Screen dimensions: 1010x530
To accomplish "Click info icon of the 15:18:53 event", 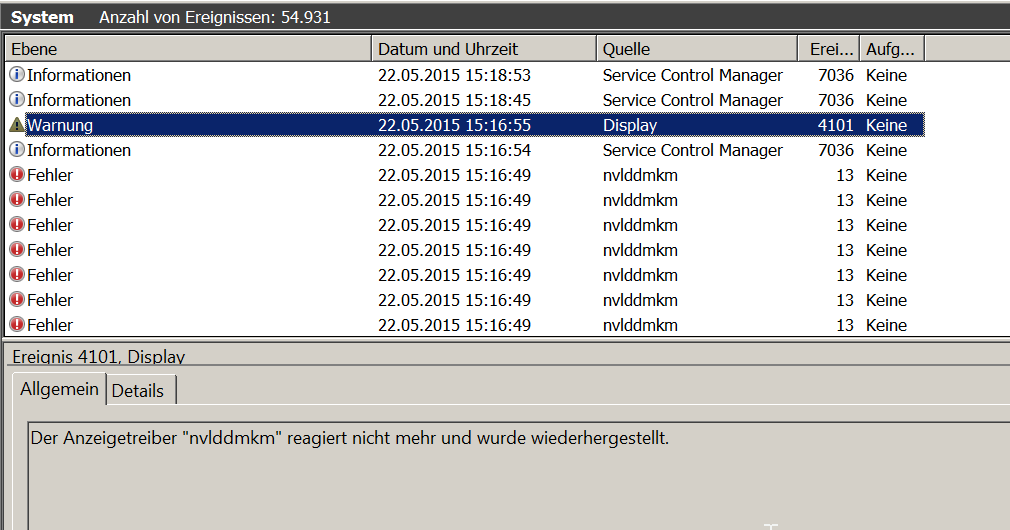I will (17, 75).
